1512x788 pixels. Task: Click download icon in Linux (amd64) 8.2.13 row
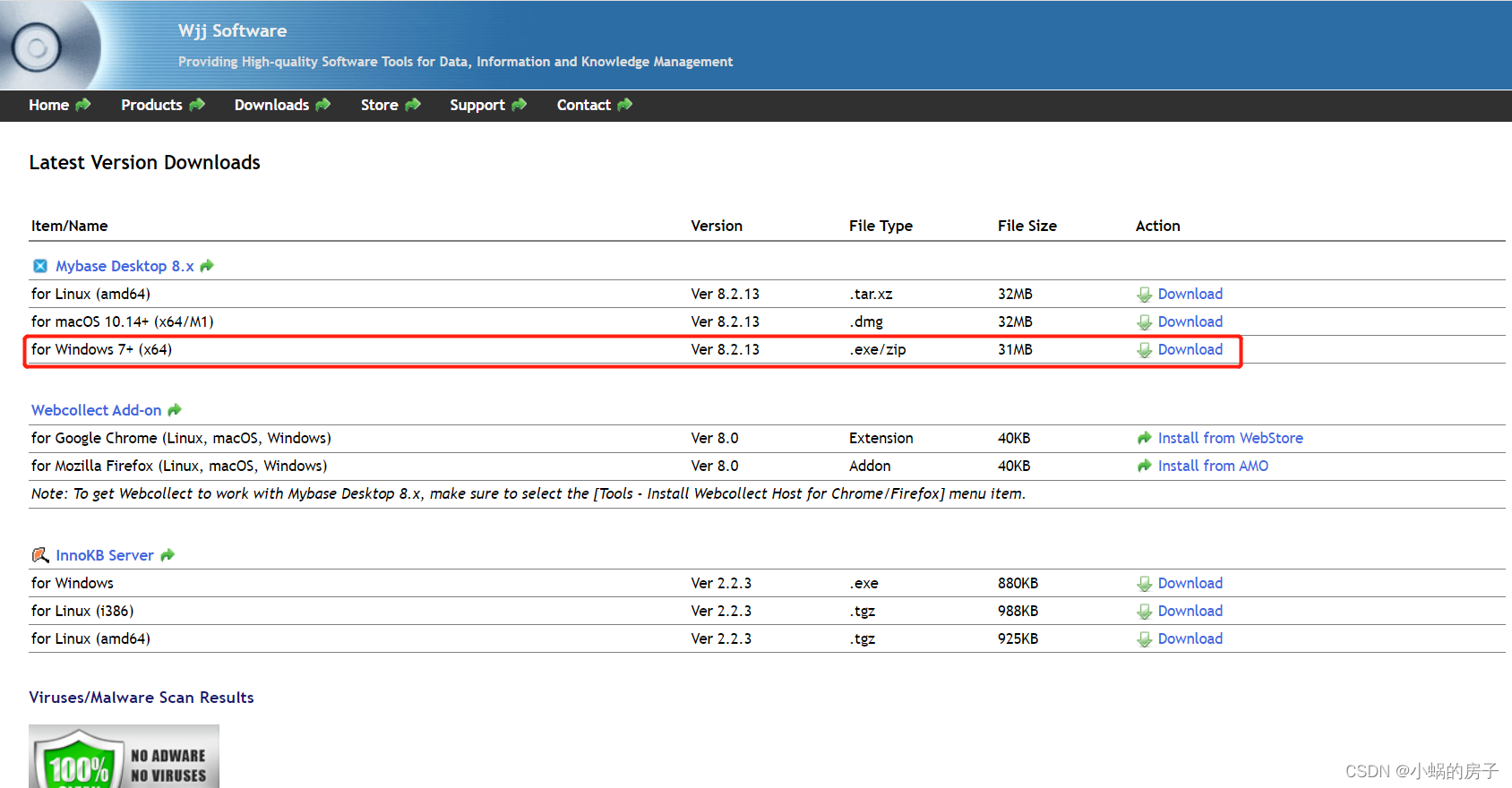click(x=1145, y=295)
